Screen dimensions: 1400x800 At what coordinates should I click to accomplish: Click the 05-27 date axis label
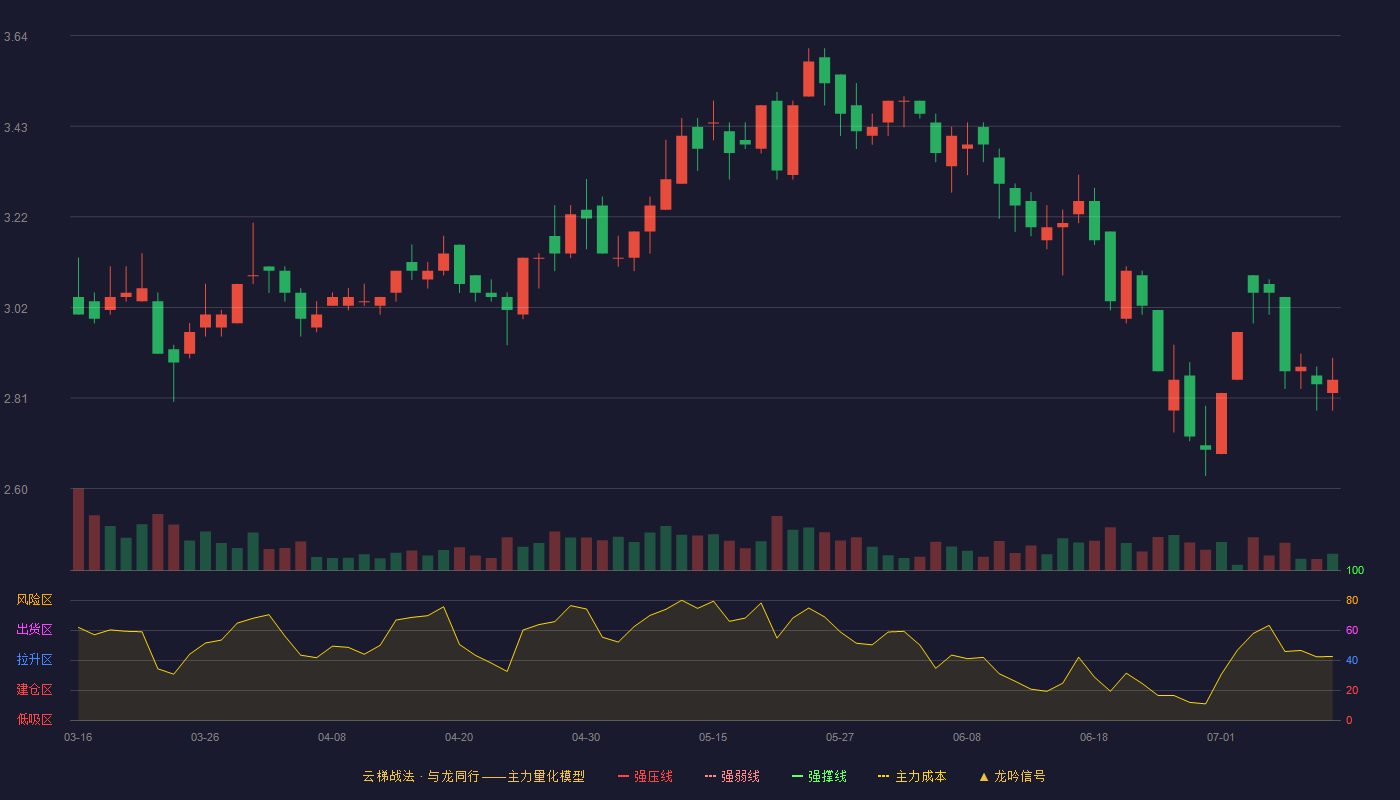pos(840,737)
